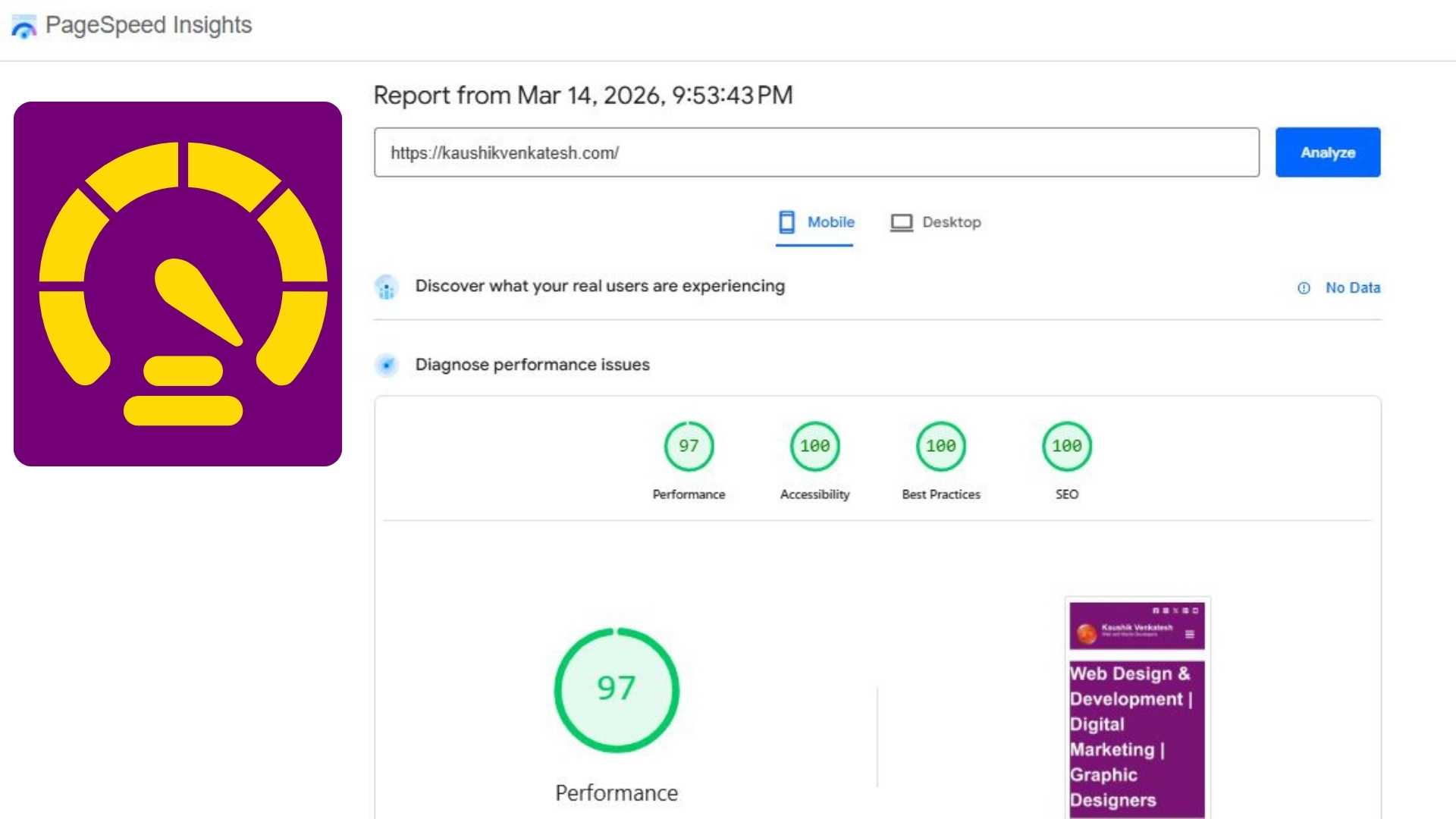Click the No Data info icon

[x=1304, y=288]
